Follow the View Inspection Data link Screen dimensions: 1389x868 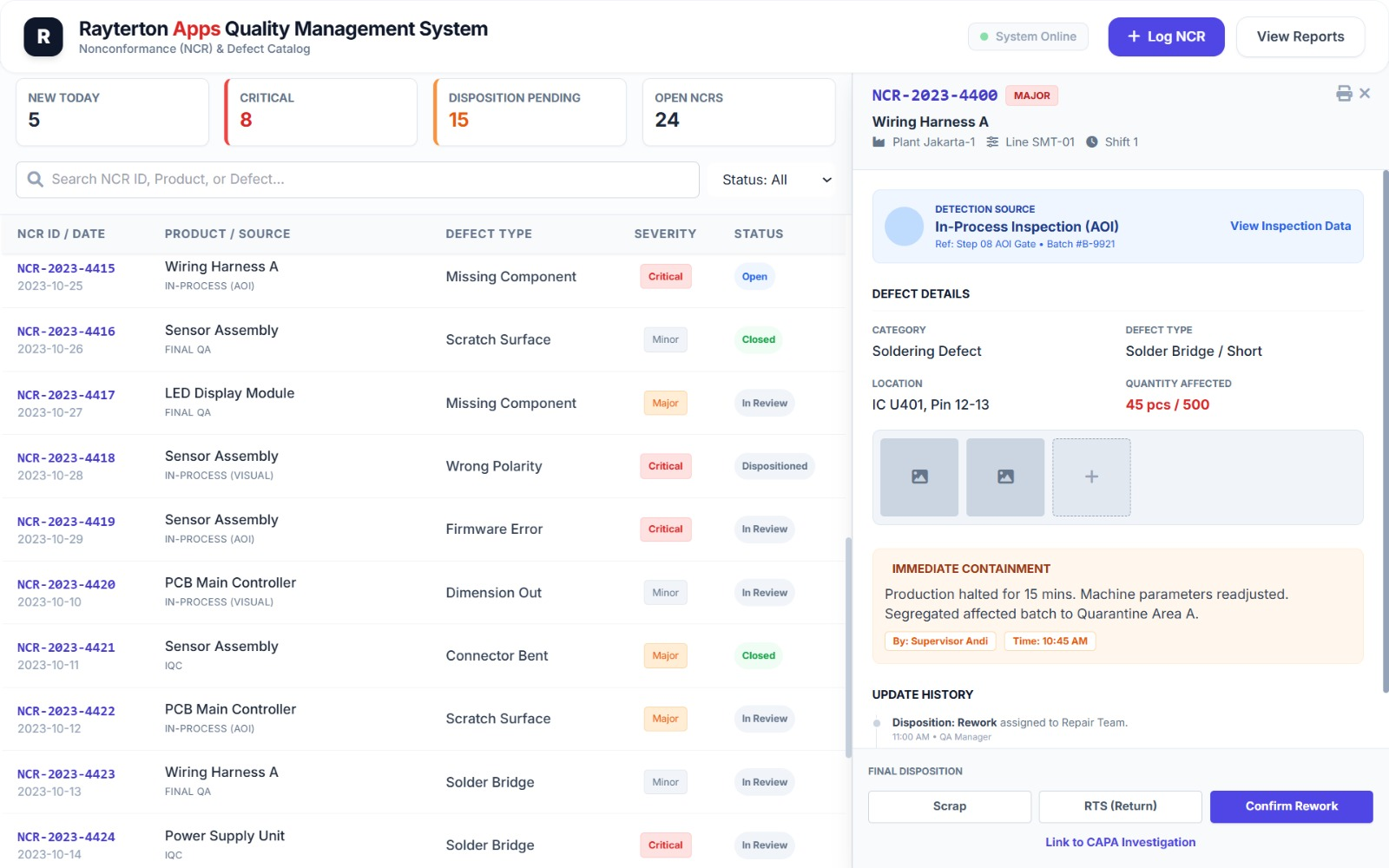point(1290,226)
